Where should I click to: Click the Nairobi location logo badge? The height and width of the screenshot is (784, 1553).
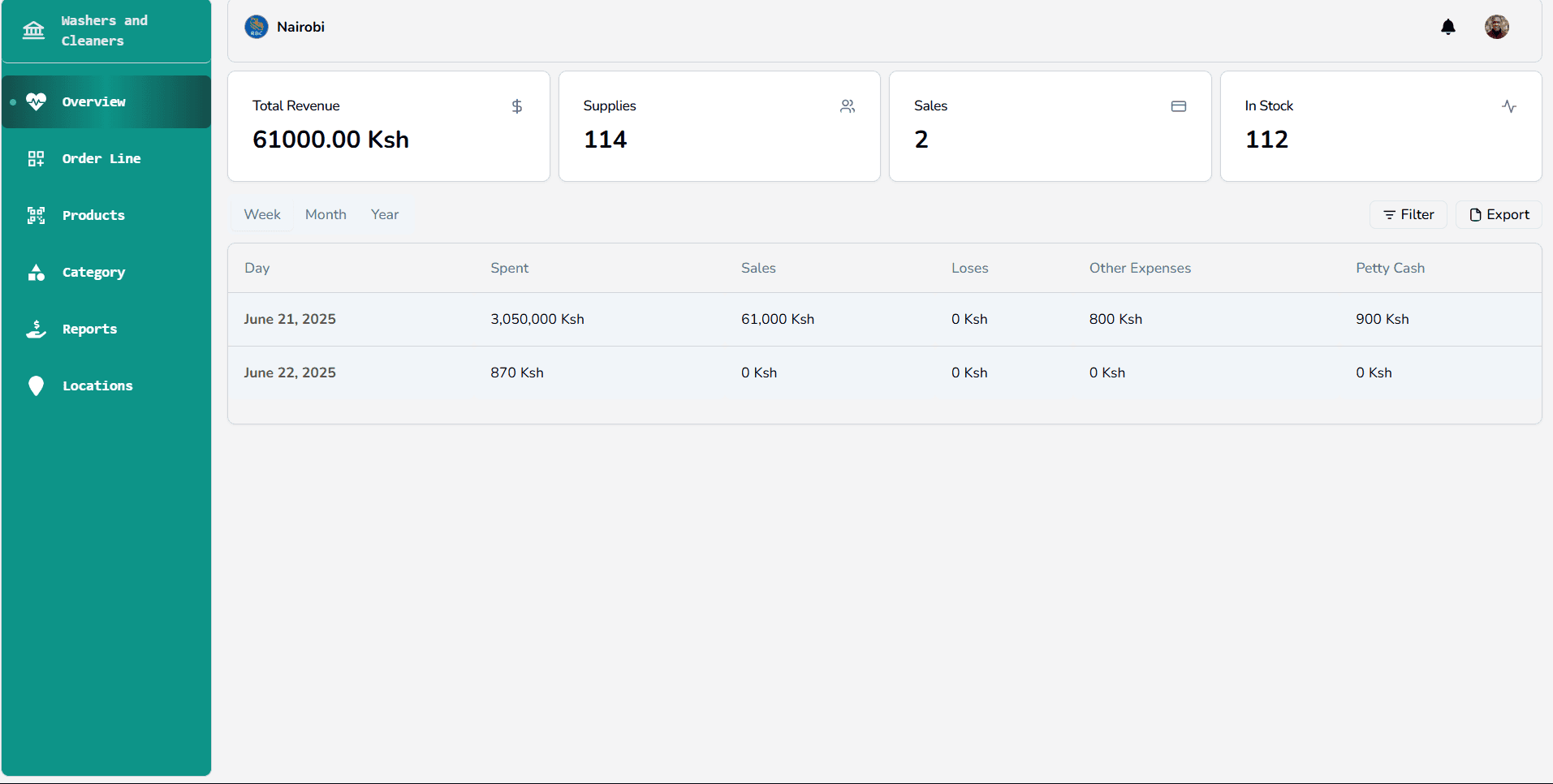coord(257,27)
